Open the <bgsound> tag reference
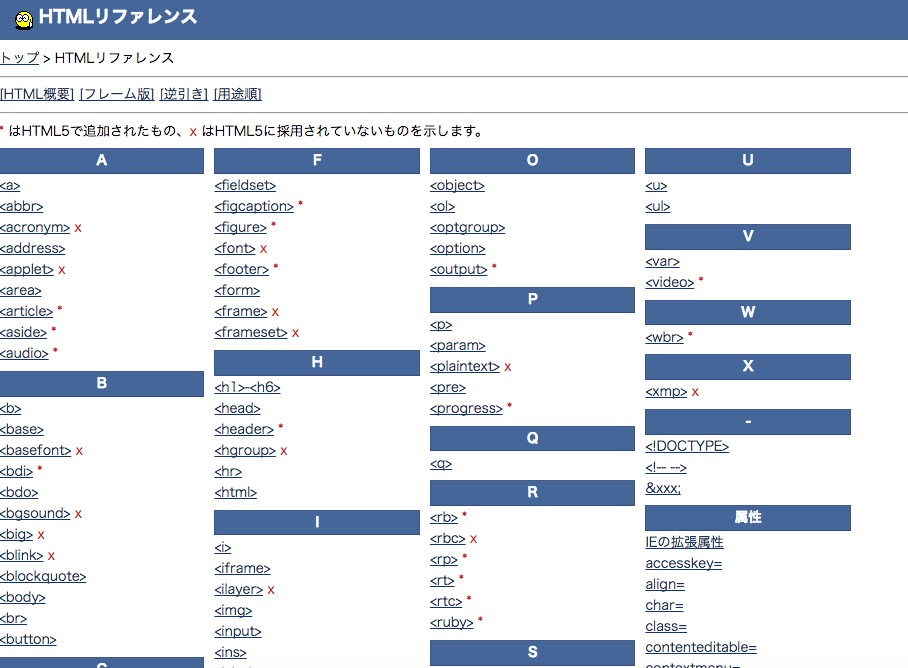Image resolution: width=908 pixels, height=668 pixels. [35, 513]
